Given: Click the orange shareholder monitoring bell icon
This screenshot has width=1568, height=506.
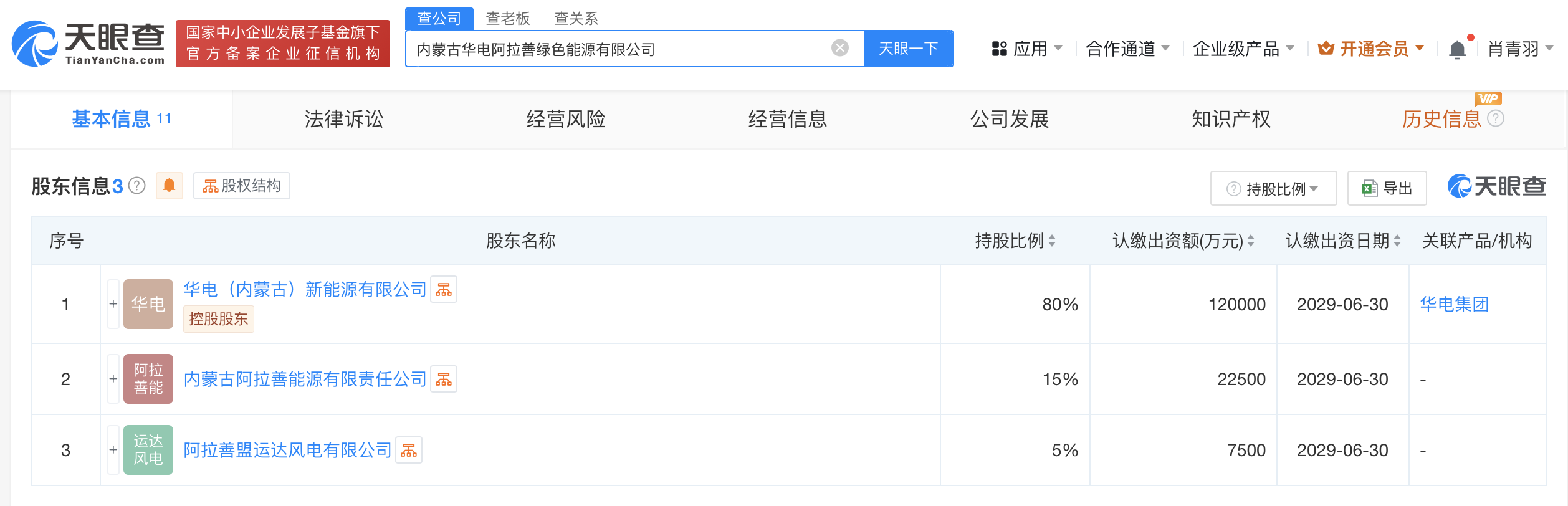Looking at the screenshot, I should click(x=169, y=186).
